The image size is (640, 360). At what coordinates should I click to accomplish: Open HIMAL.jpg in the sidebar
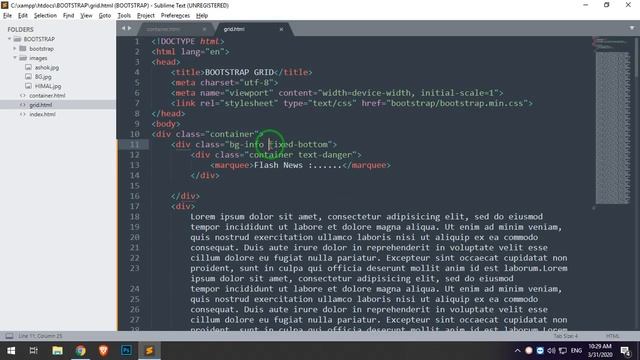[x=48, y=86]
